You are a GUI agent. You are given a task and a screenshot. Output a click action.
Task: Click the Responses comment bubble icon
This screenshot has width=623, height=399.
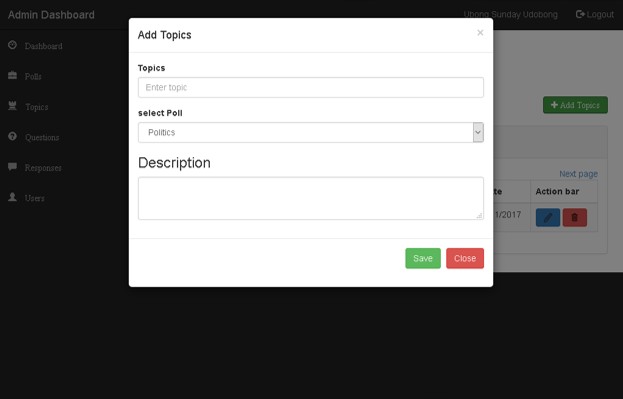coord(12,167)
